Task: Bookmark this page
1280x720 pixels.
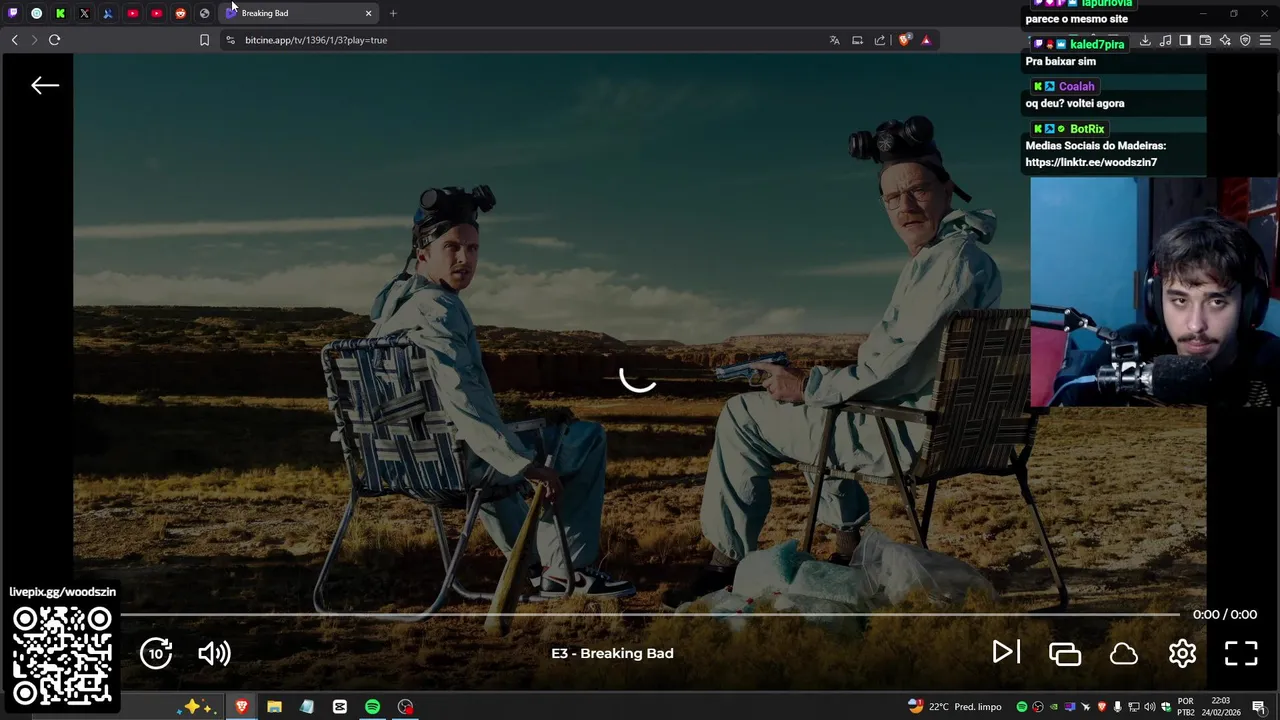Action: (204, 40)
